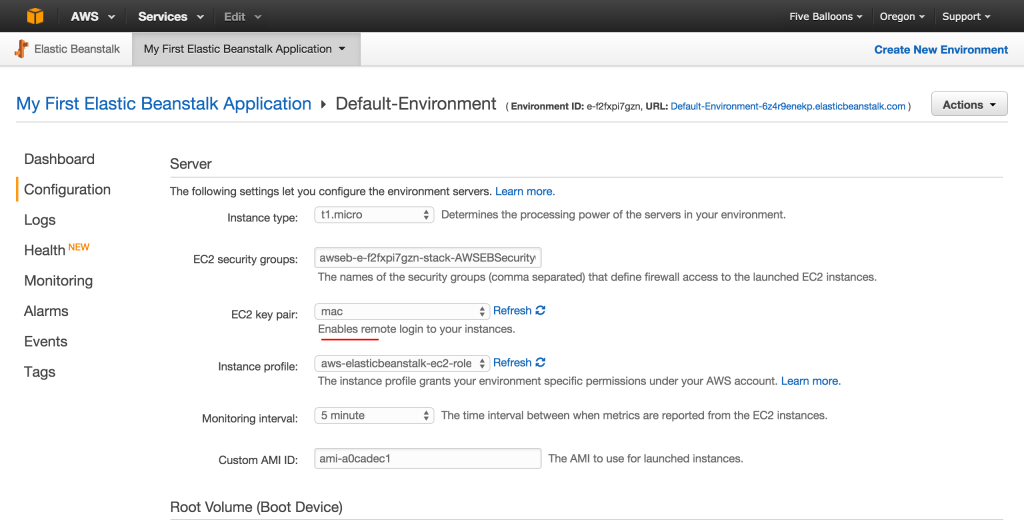
Task: Open Tags in the sidebar
Action: coord(40,372)
